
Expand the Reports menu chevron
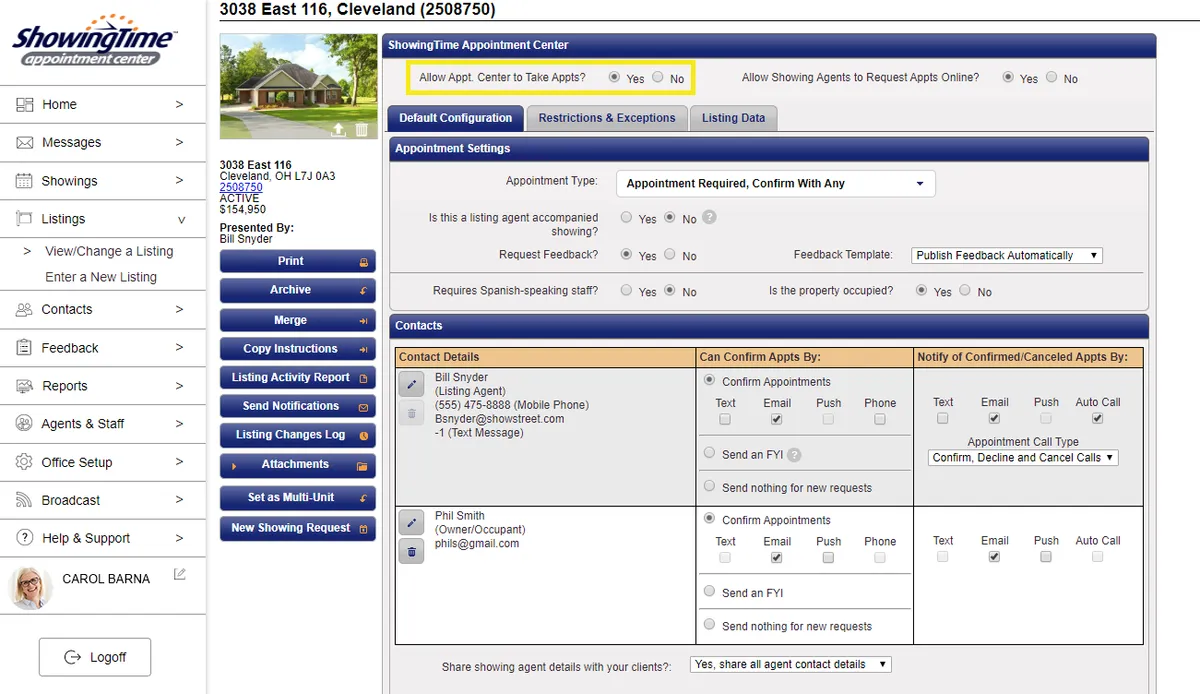[180, 385]
